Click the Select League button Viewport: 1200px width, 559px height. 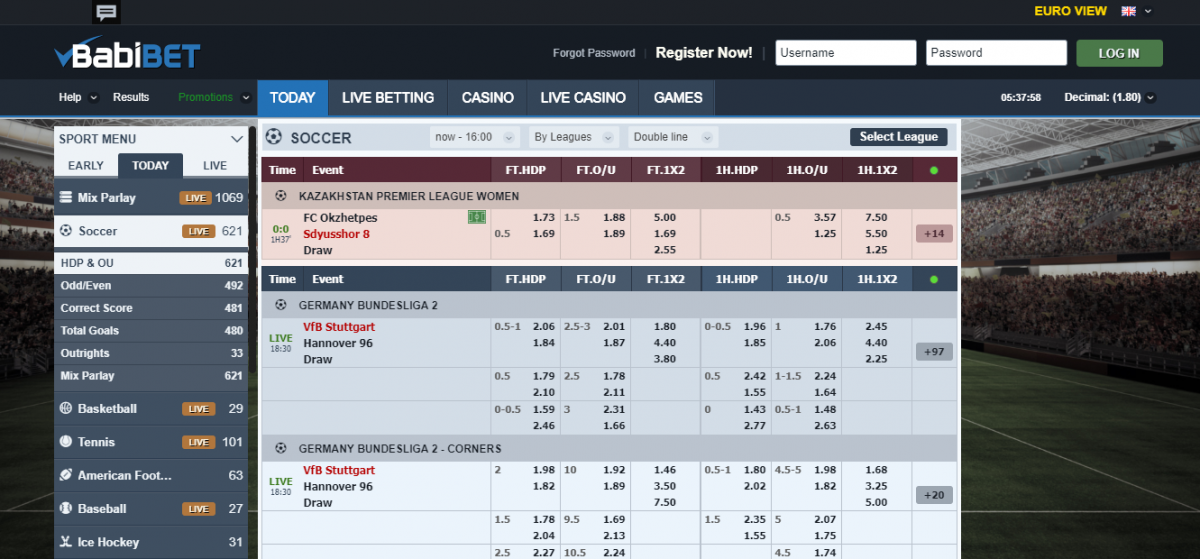point(899,137)
